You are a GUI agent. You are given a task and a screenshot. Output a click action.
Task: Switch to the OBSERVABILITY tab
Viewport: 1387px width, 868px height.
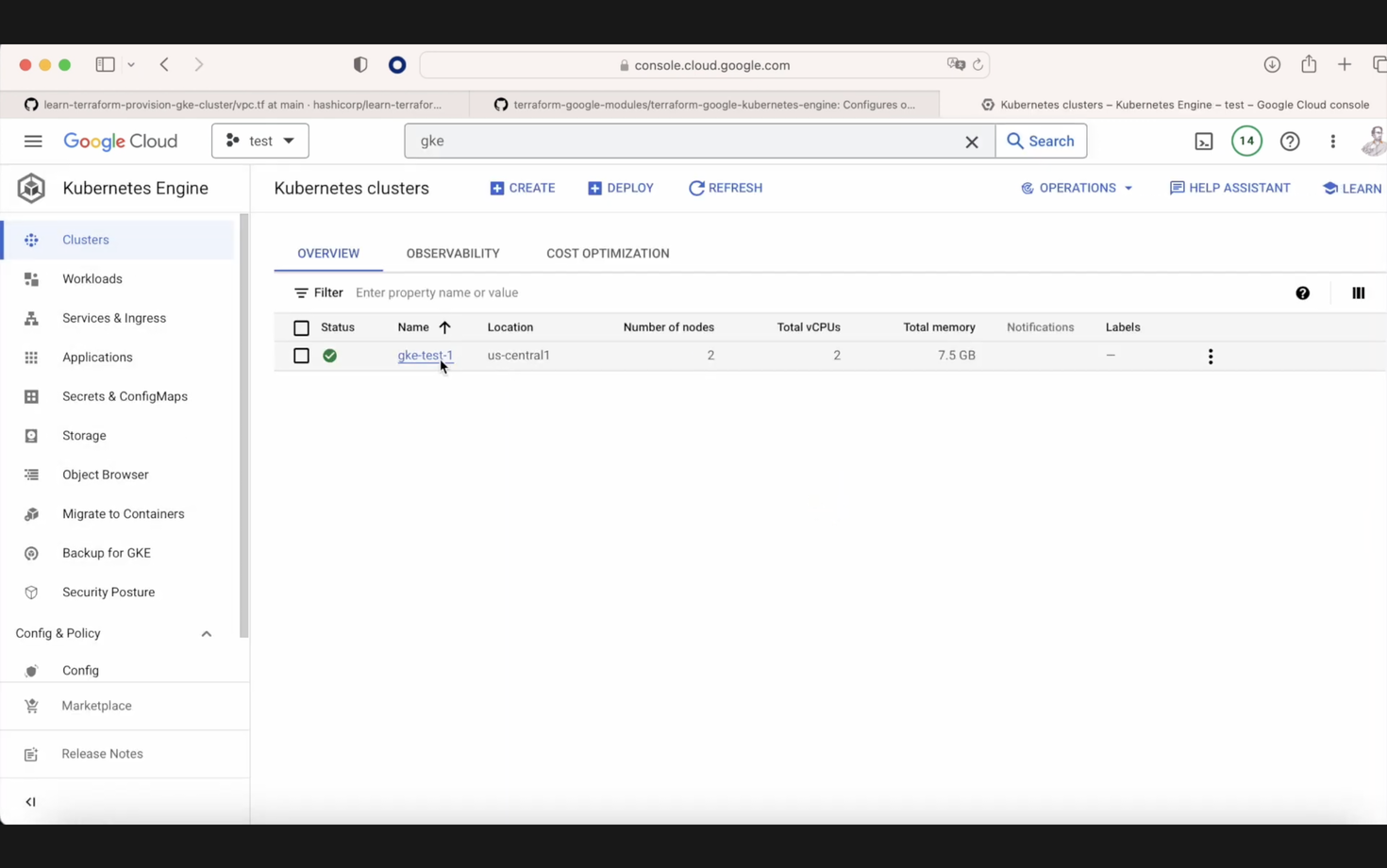click(453, 254)
